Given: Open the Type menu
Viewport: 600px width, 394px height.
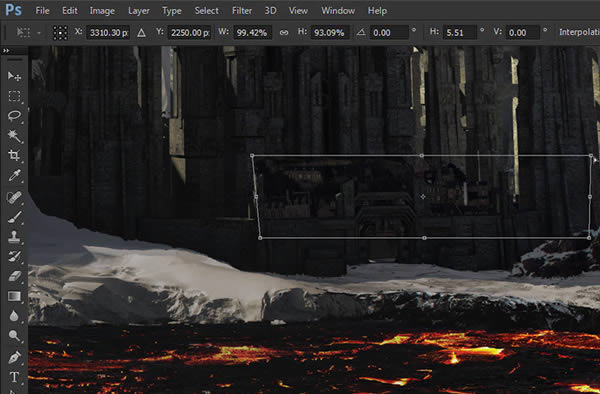Looking at the screenshot, I should [x=172, y=11].
